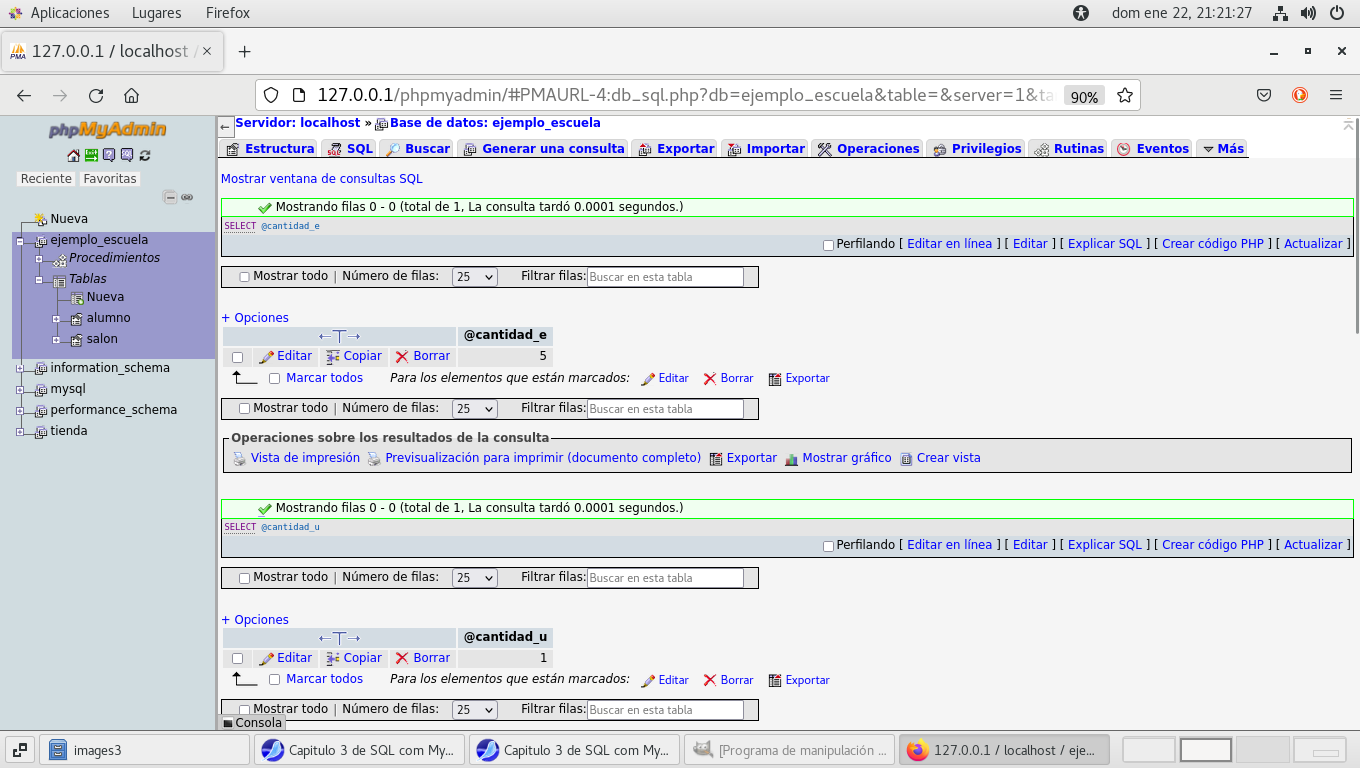Open the Exportar tab
Image resolution: width=1360 pixels, height=768 pixels.
pos(676,149)
